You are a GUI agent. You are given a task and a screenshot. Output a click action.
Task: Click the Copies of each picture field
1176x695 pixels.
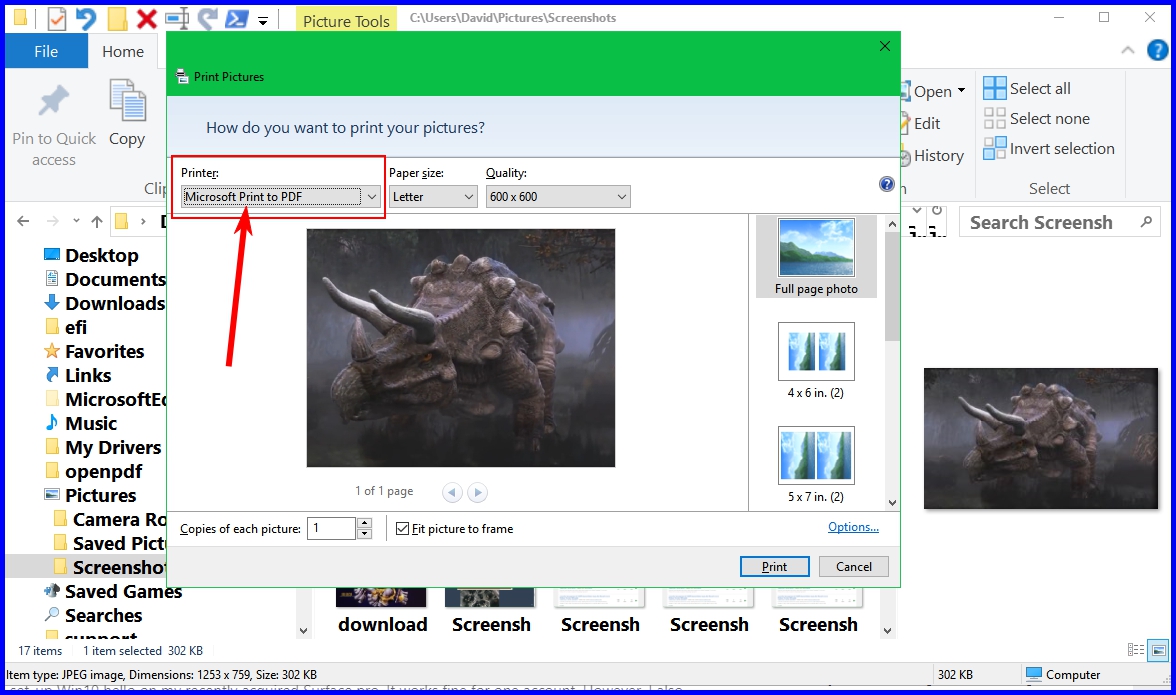pos(332,529)
